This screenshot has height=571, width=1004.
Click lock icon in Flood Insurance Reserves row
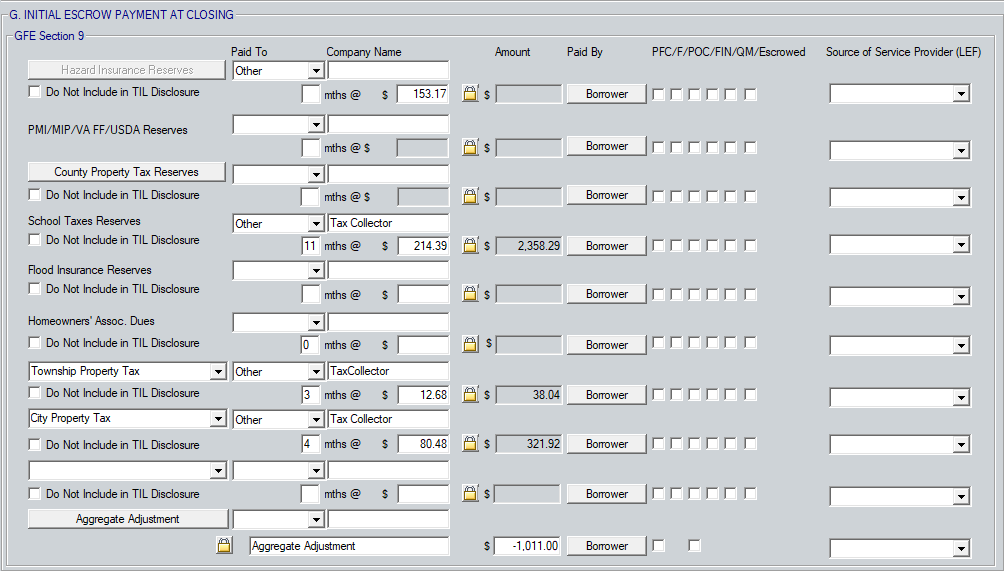click(470, 294)
